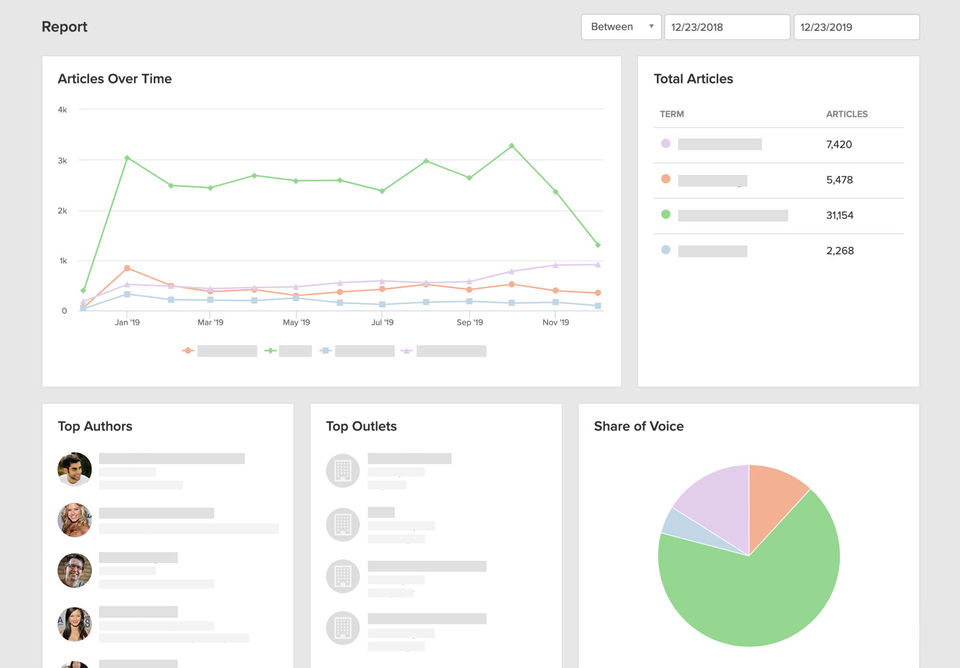Select the 2,268 articles count

(840, 251)
